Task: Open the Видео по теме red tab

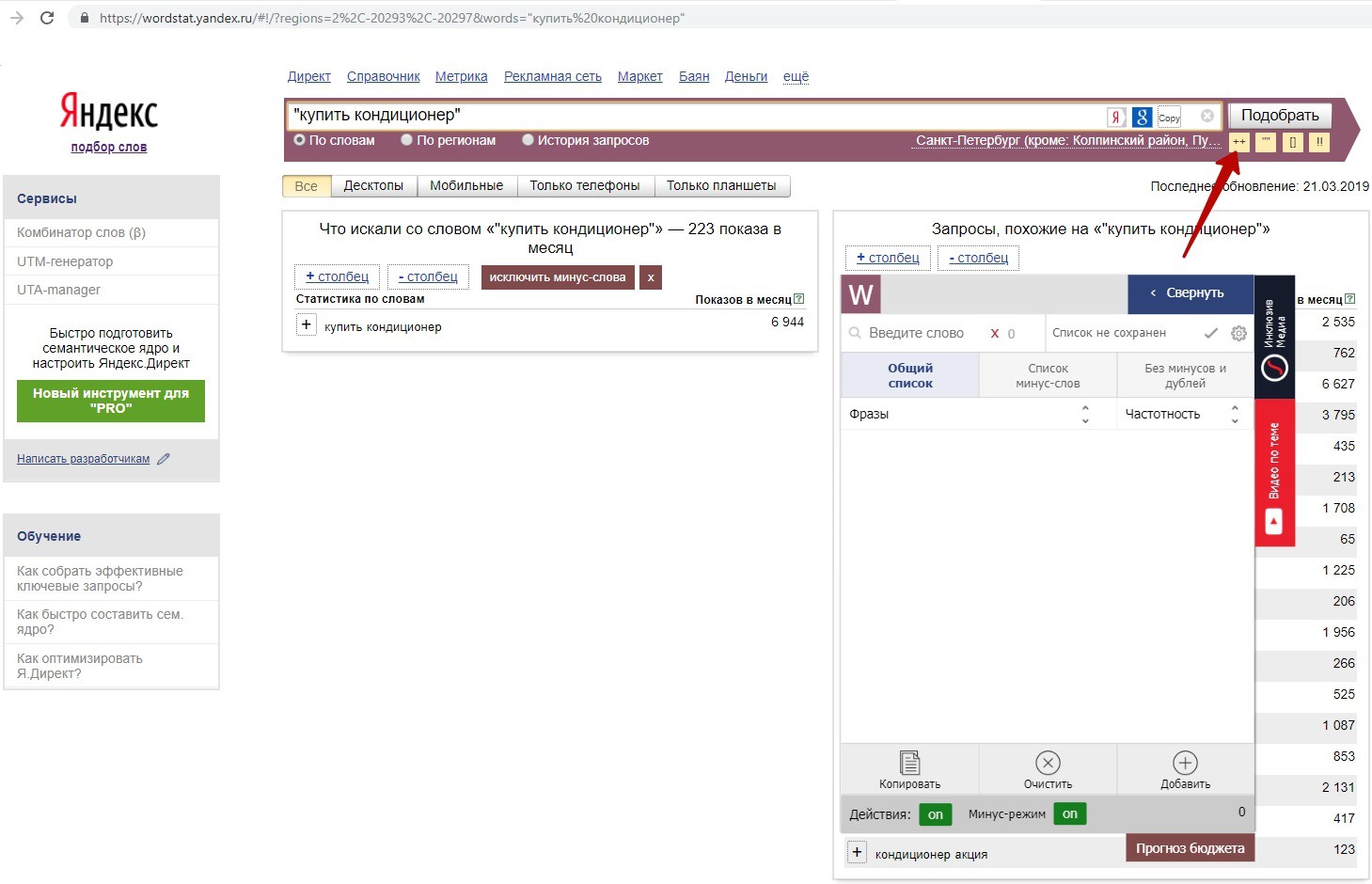Action: pyautogui.click(x=1274, y=473)
